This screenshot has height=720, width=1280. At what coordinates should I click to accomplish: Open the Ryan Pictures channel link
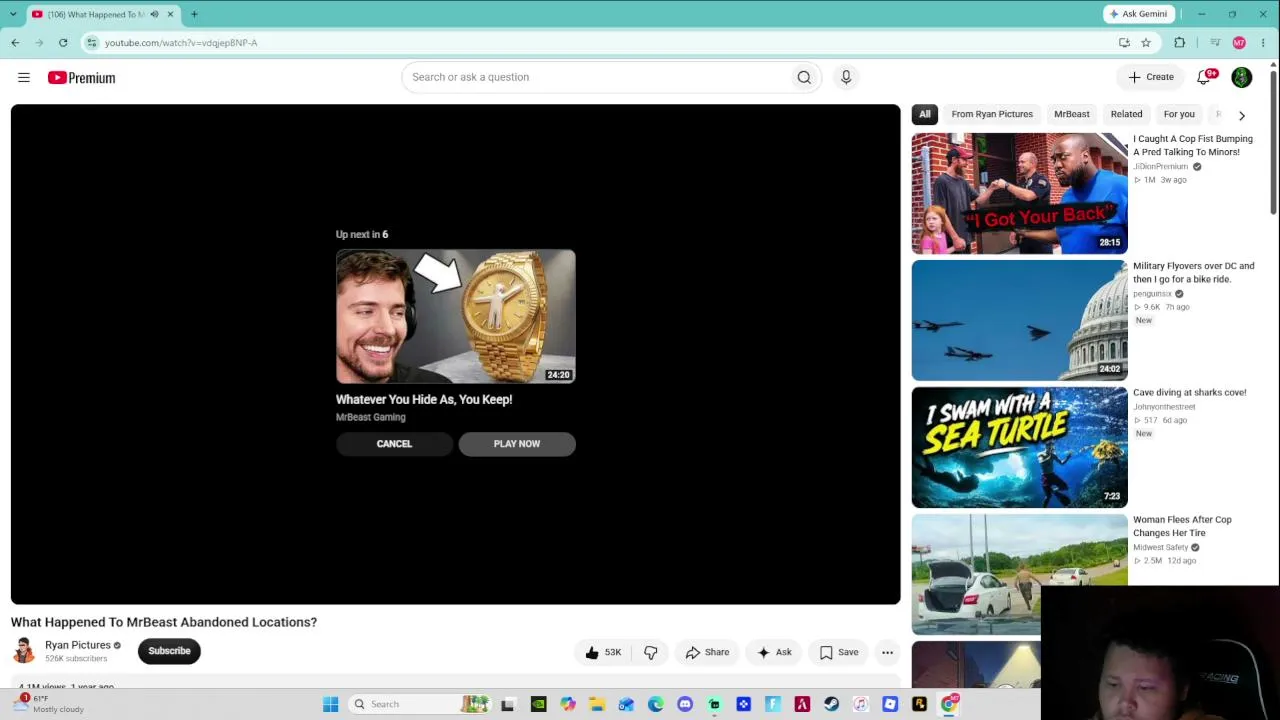[x=78, y=645]
